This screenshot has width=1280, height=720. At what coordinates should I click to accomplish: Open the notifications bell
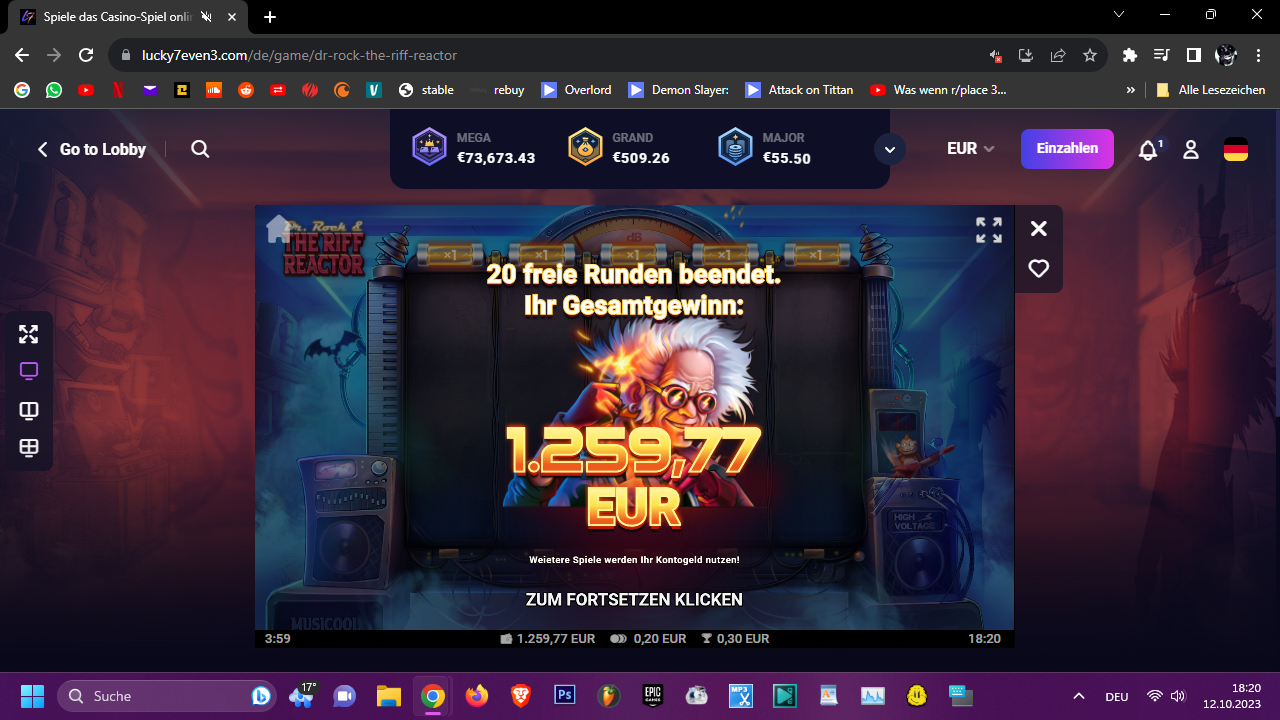coord(1149,150)
